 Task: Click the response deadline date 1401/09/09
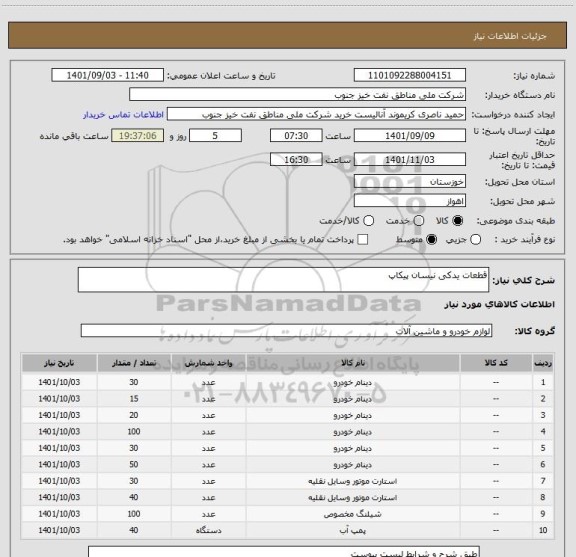tap(410, 136)
